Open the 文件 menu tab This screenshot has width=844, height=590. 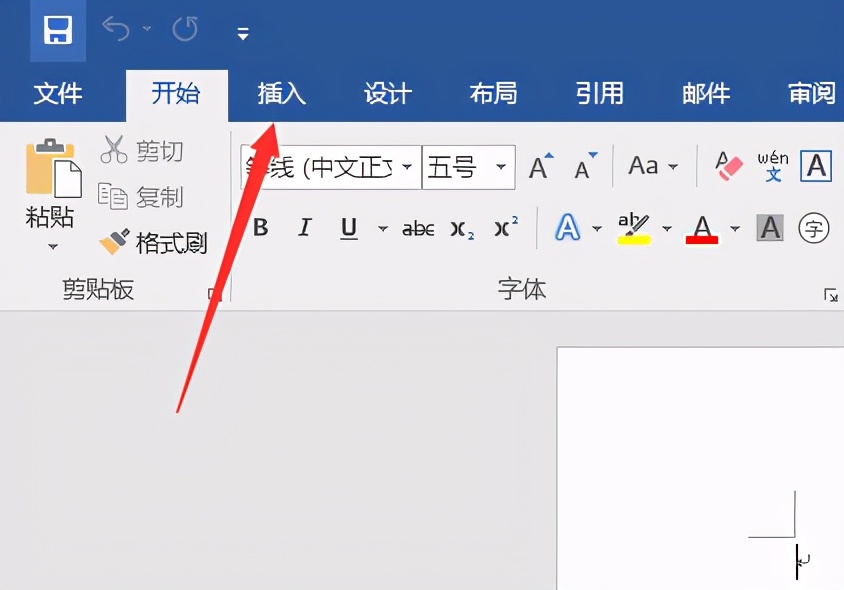point(58,94)
